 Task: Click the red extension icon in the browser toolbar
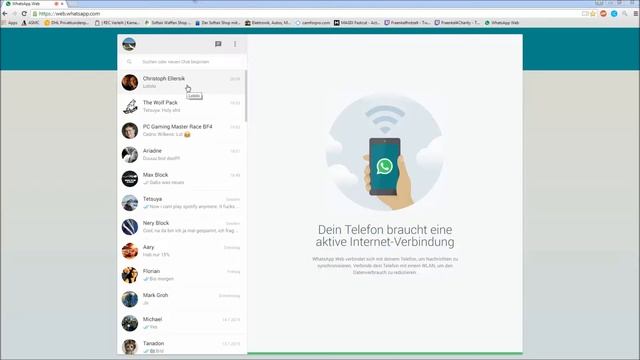[x=603, y=13]
